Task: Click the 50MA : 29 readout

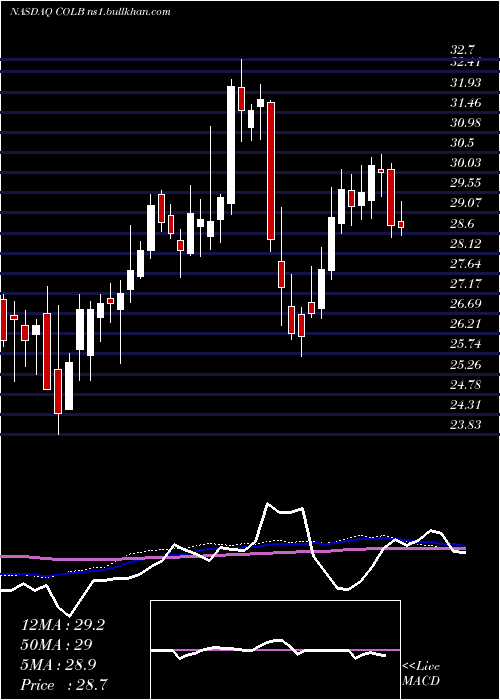Action: 57,645
